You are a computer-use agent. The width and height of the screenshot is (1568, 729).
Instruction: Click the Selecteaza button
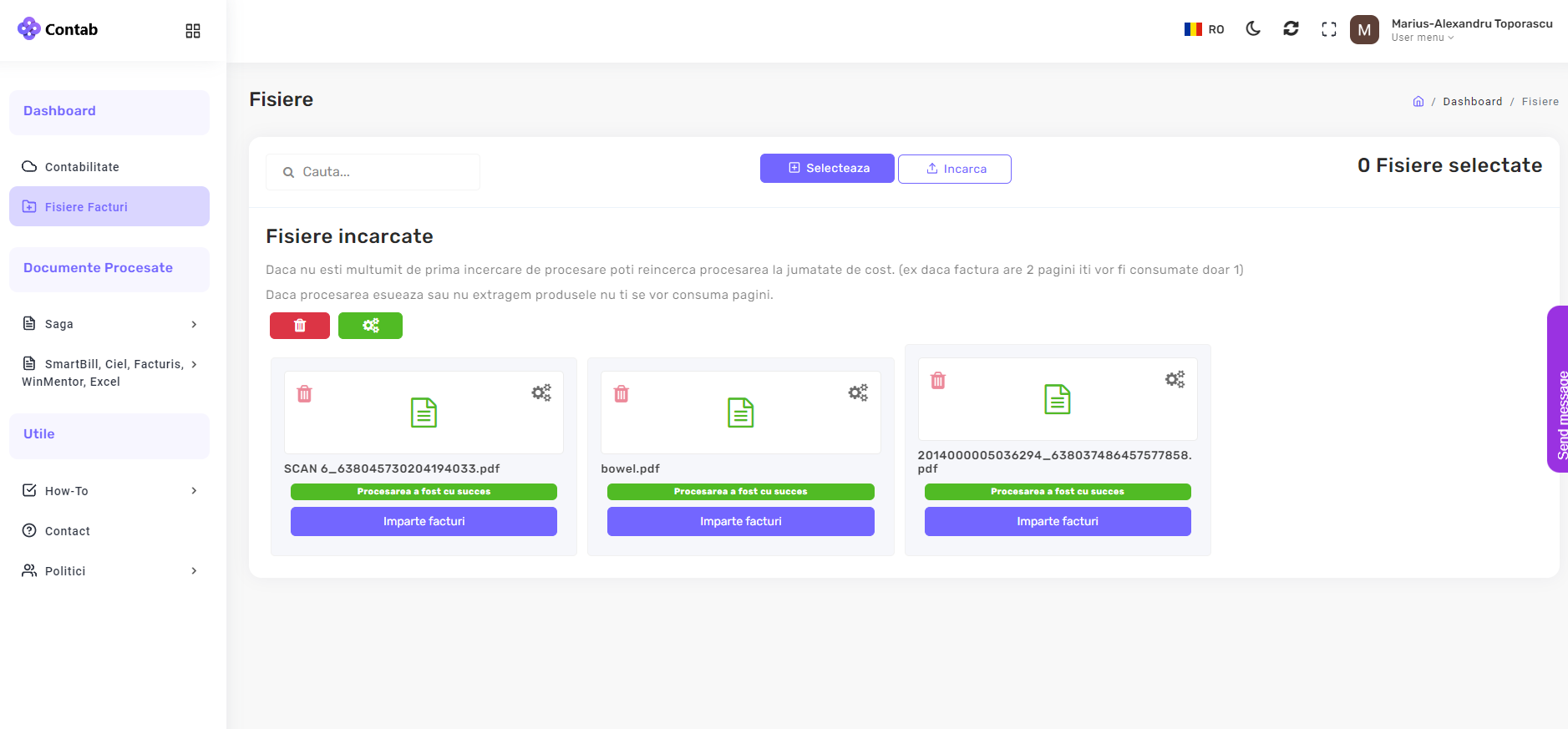click(x=826, y=168)
